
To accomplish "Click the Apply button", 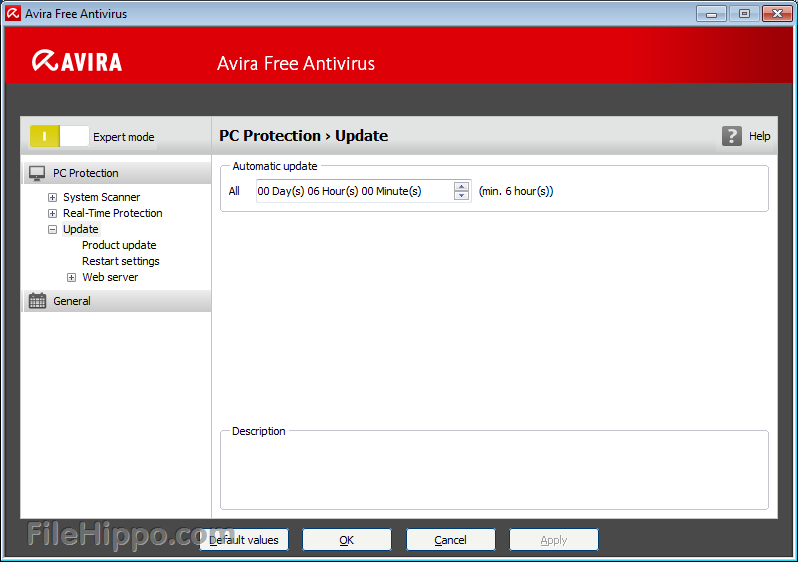I will click(x=554, y=540).
